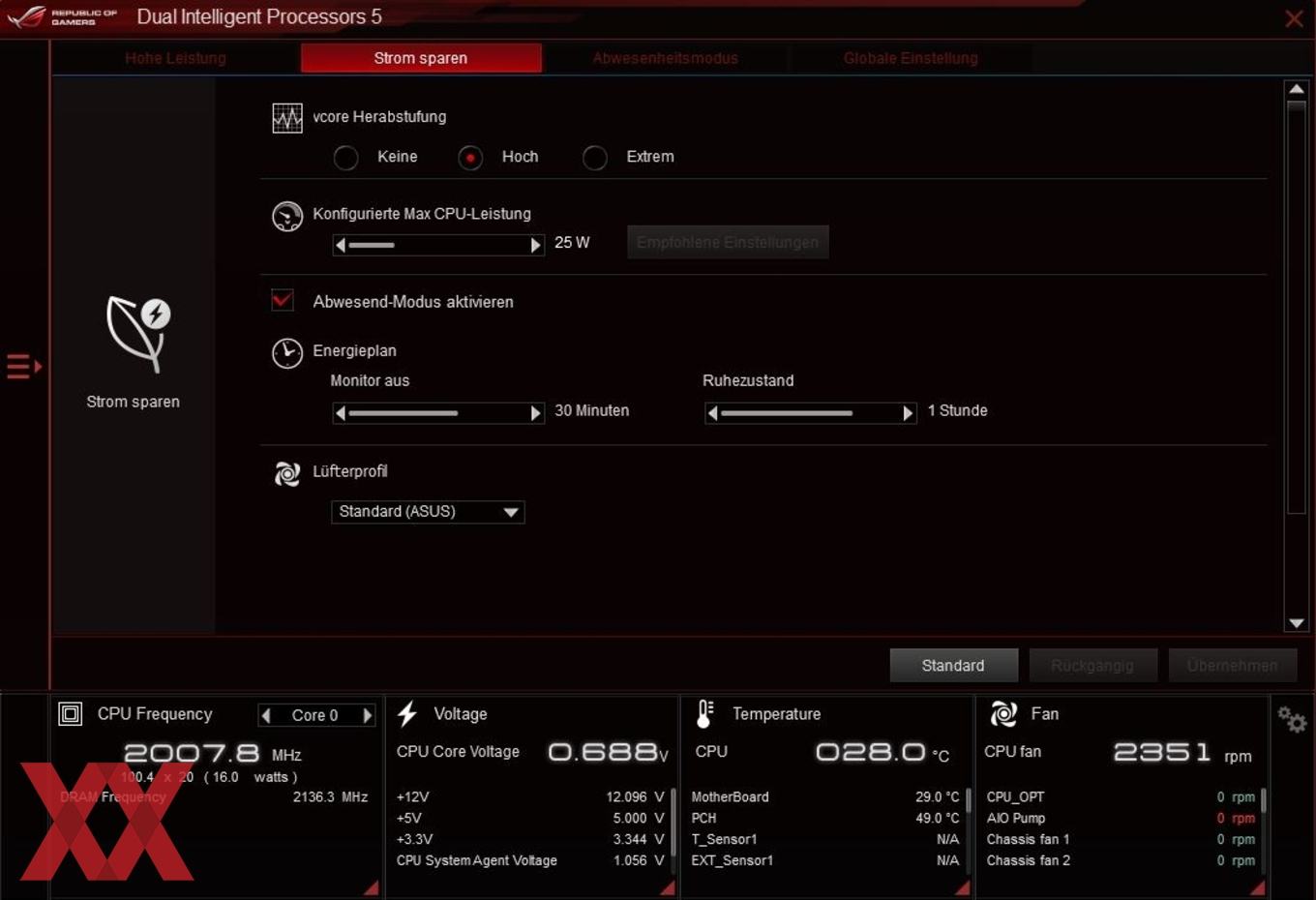Select previous CPU core arrow
Screen dimensions: 1316x900
[266, 716]
